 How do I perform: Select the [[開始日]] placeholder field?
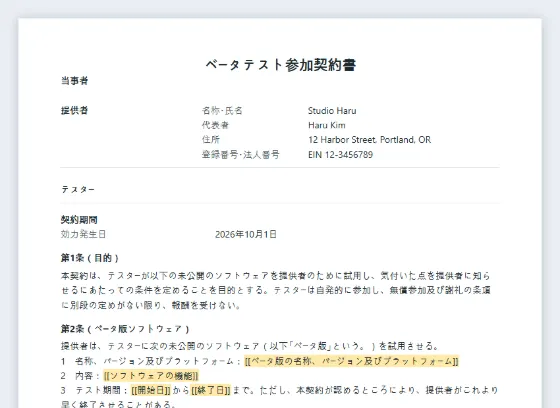[151, 390]
